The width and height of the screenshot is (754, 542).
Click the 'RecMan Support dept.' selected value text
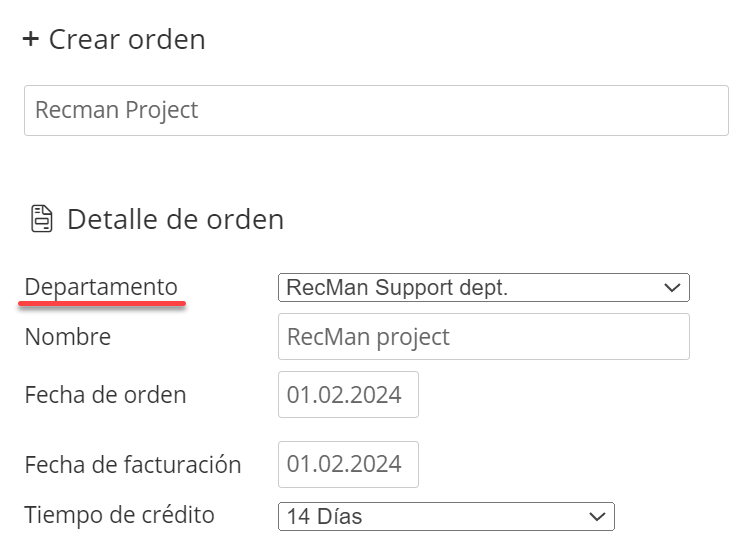(397, 288)
